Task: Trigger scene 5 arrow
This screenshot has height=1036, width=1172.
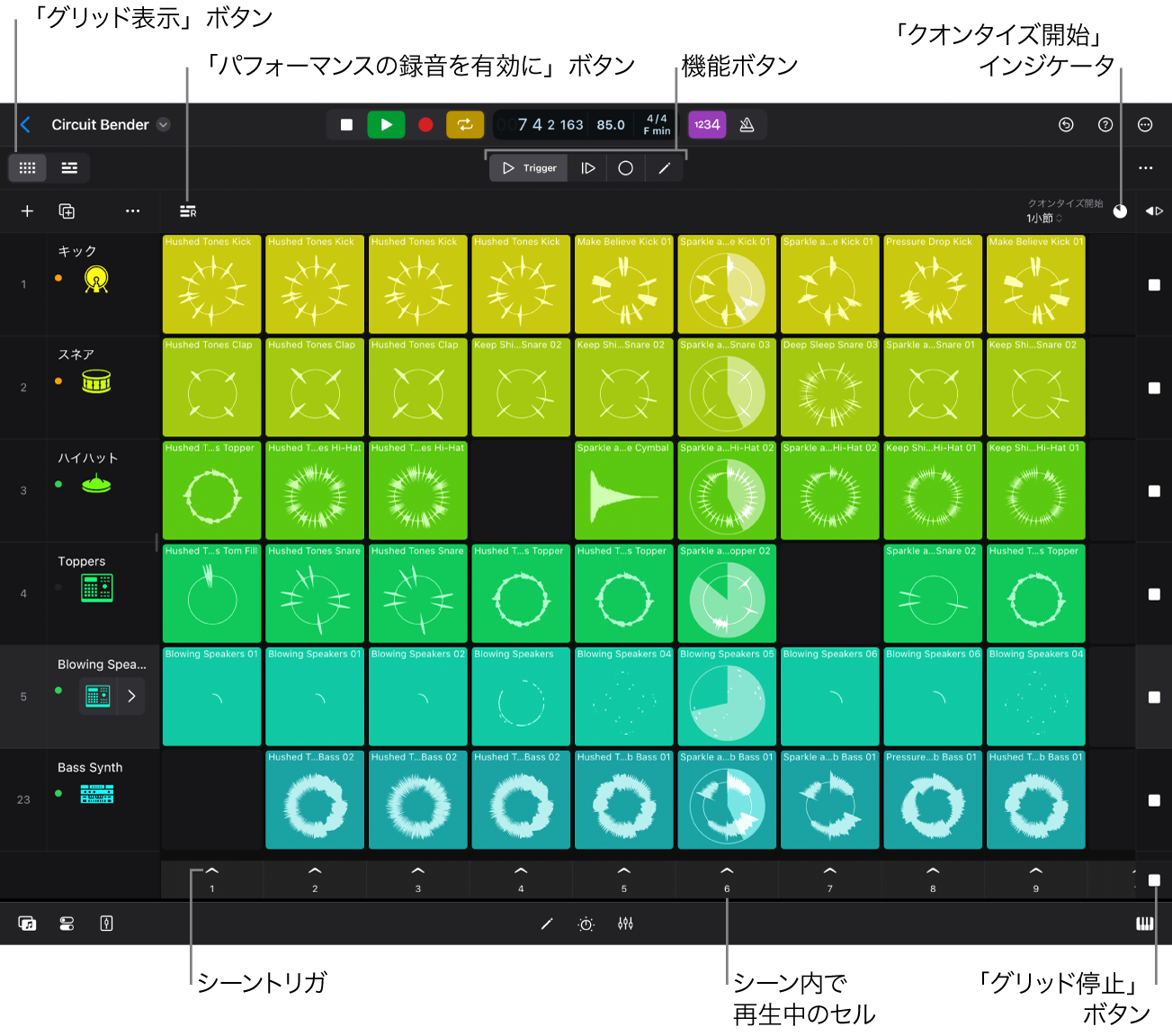Action: (624, 871)
